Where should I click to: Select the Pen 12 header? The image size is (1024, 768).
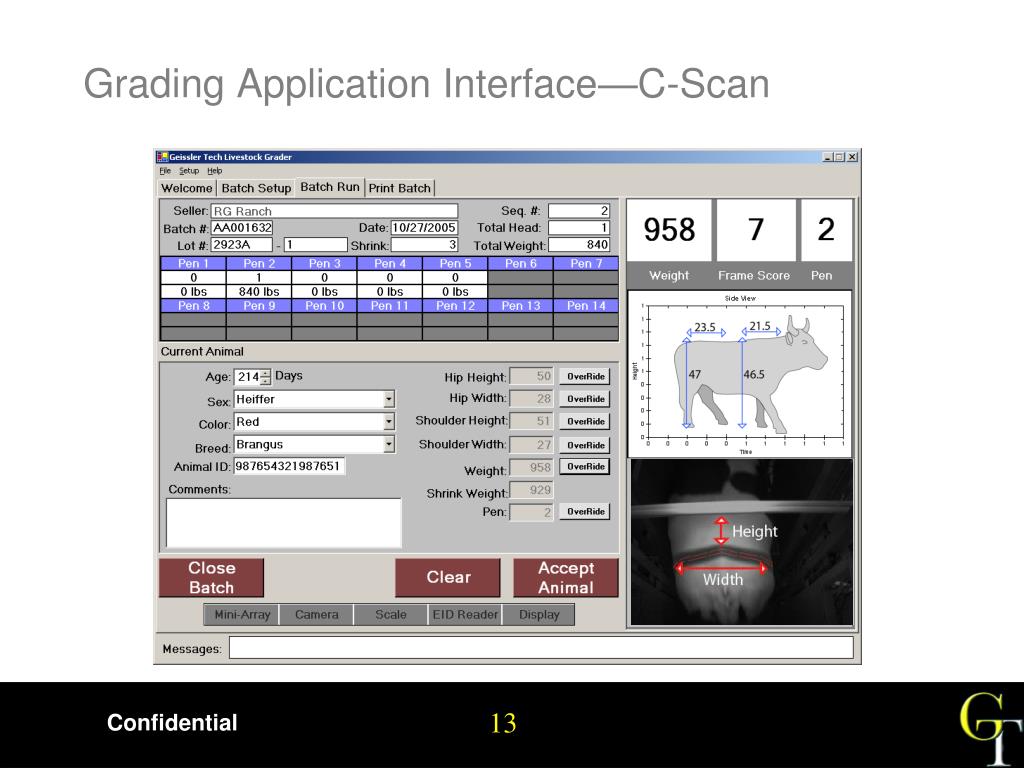coord(455,306)
